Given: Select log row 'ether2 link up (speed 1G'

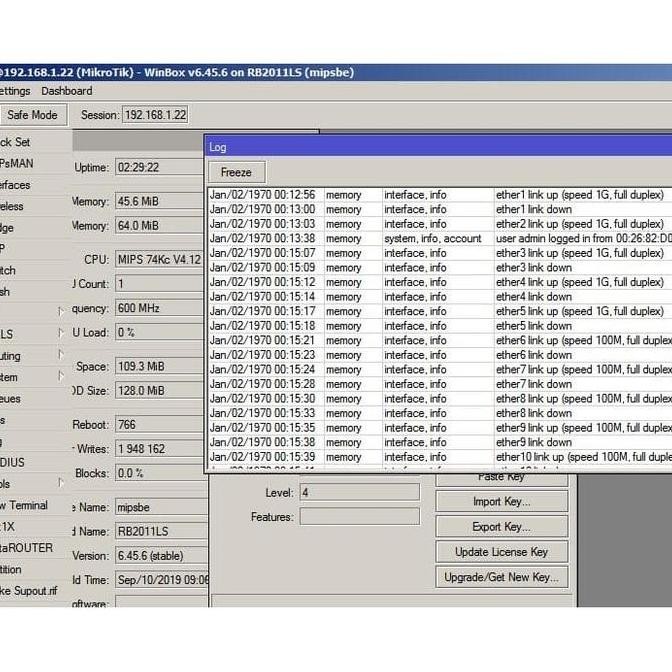Looking at the screenshot, I should 440,224.
